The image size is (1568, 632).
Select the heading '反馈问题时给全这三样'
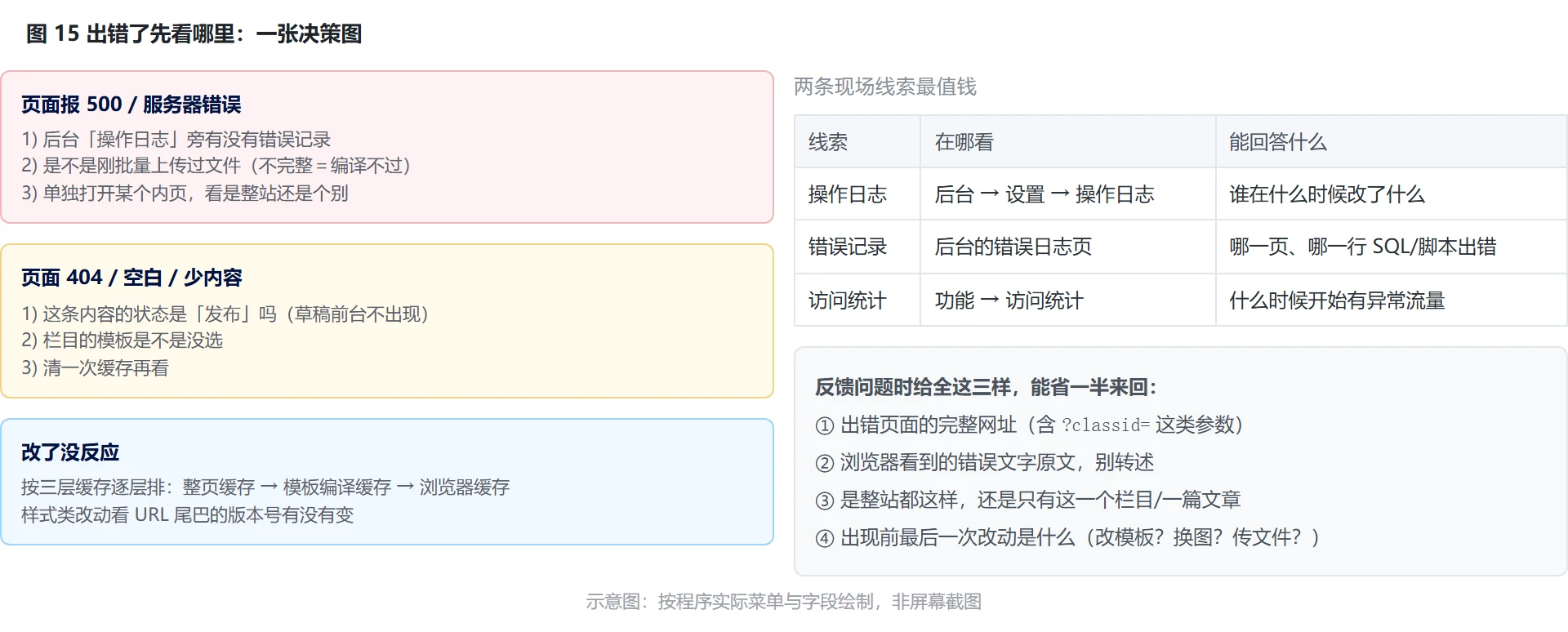[x=987, y=387]
